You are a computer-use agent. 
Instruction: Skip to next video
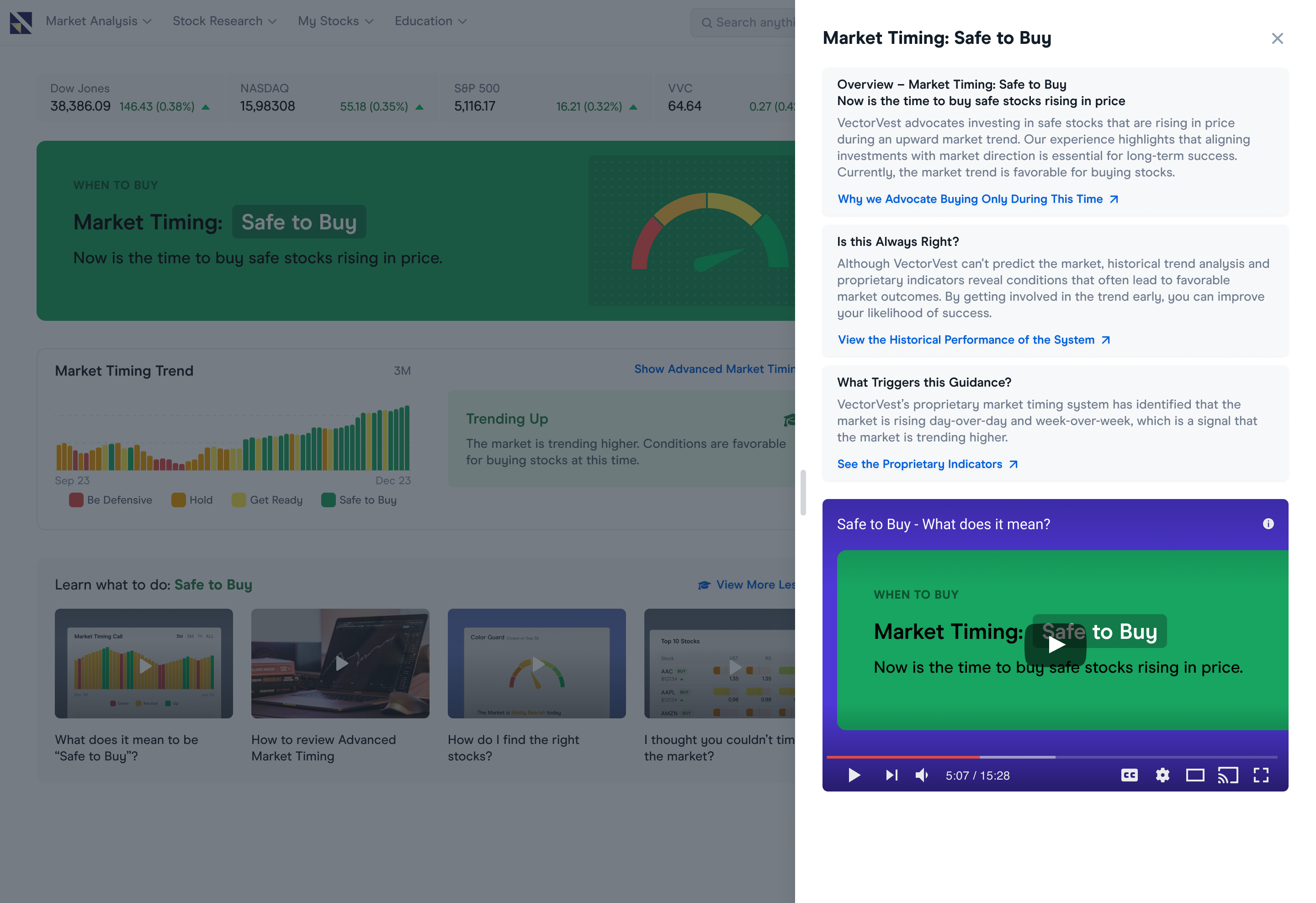(891, 775)
